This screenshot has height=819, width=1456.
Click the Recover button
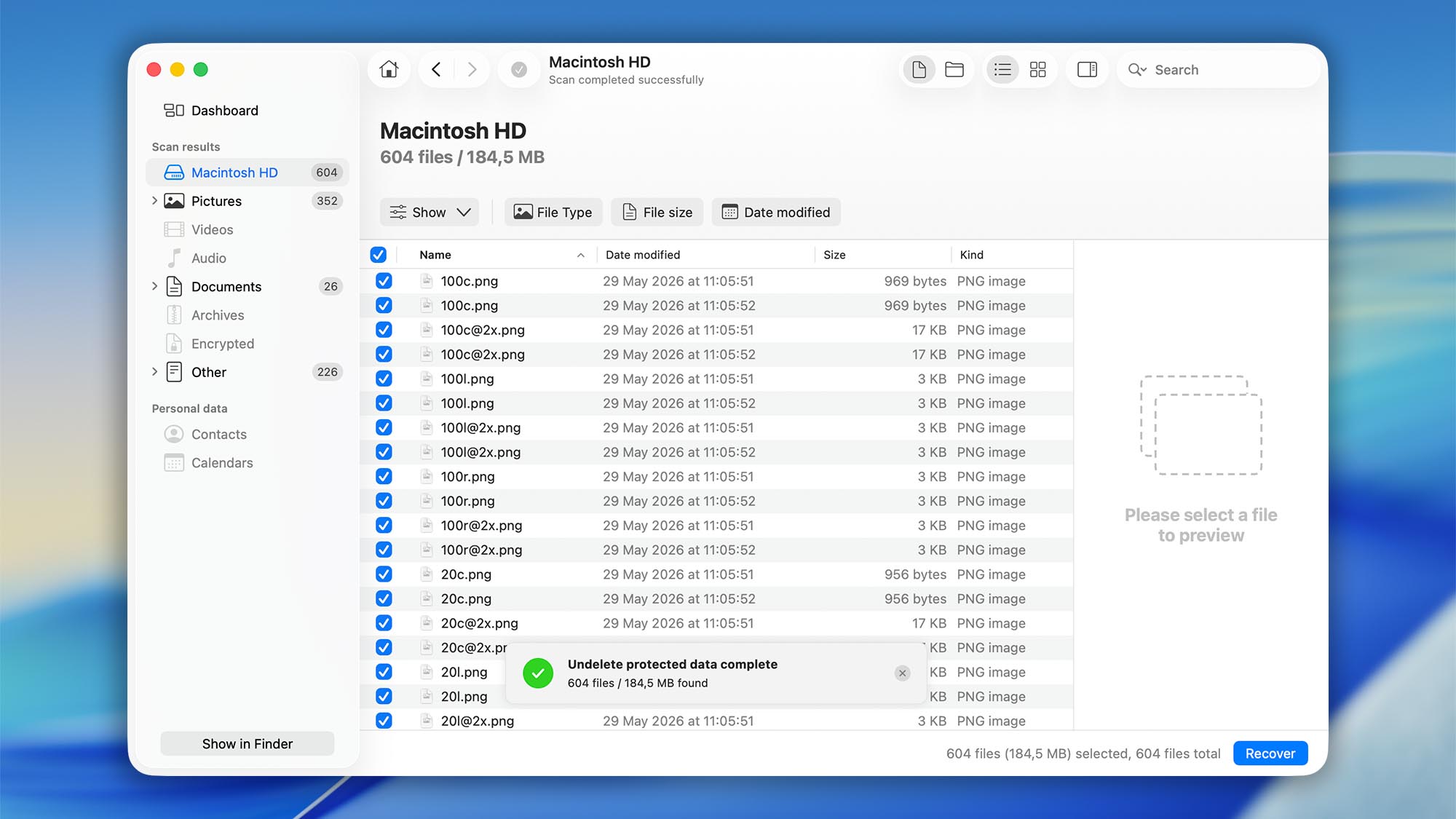click(x=1270, y=753)
